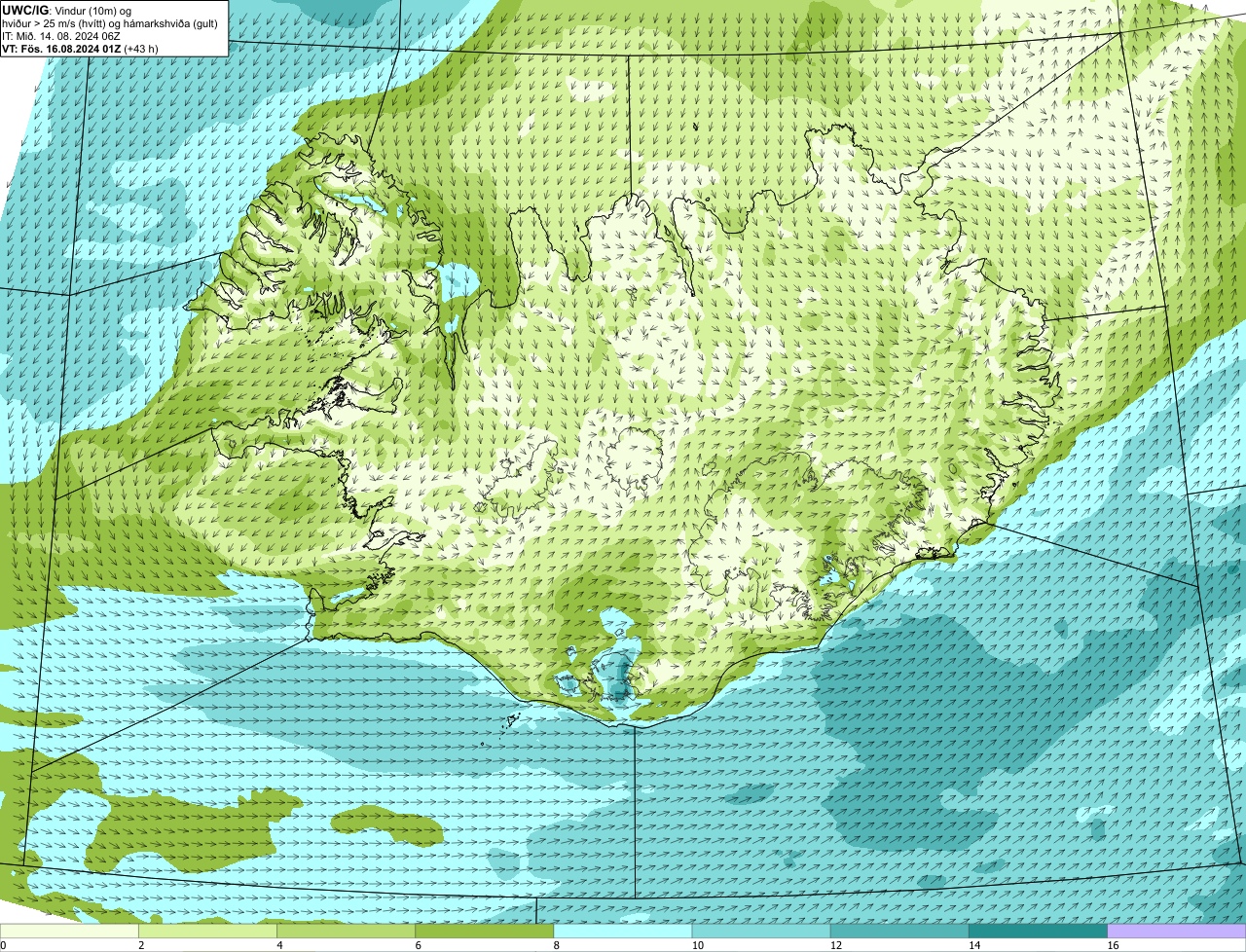This screenshot has width=1246, height=952.
Task: Click the 'VT: Fös. 16.08.2024 01Z (+43 h)' line
Action: (x=80, y=49)
